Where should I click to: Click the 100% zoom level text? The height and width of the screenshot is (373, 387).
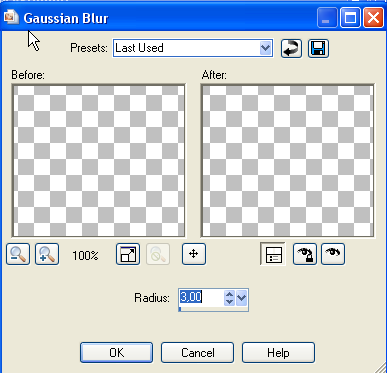point(85,256)
